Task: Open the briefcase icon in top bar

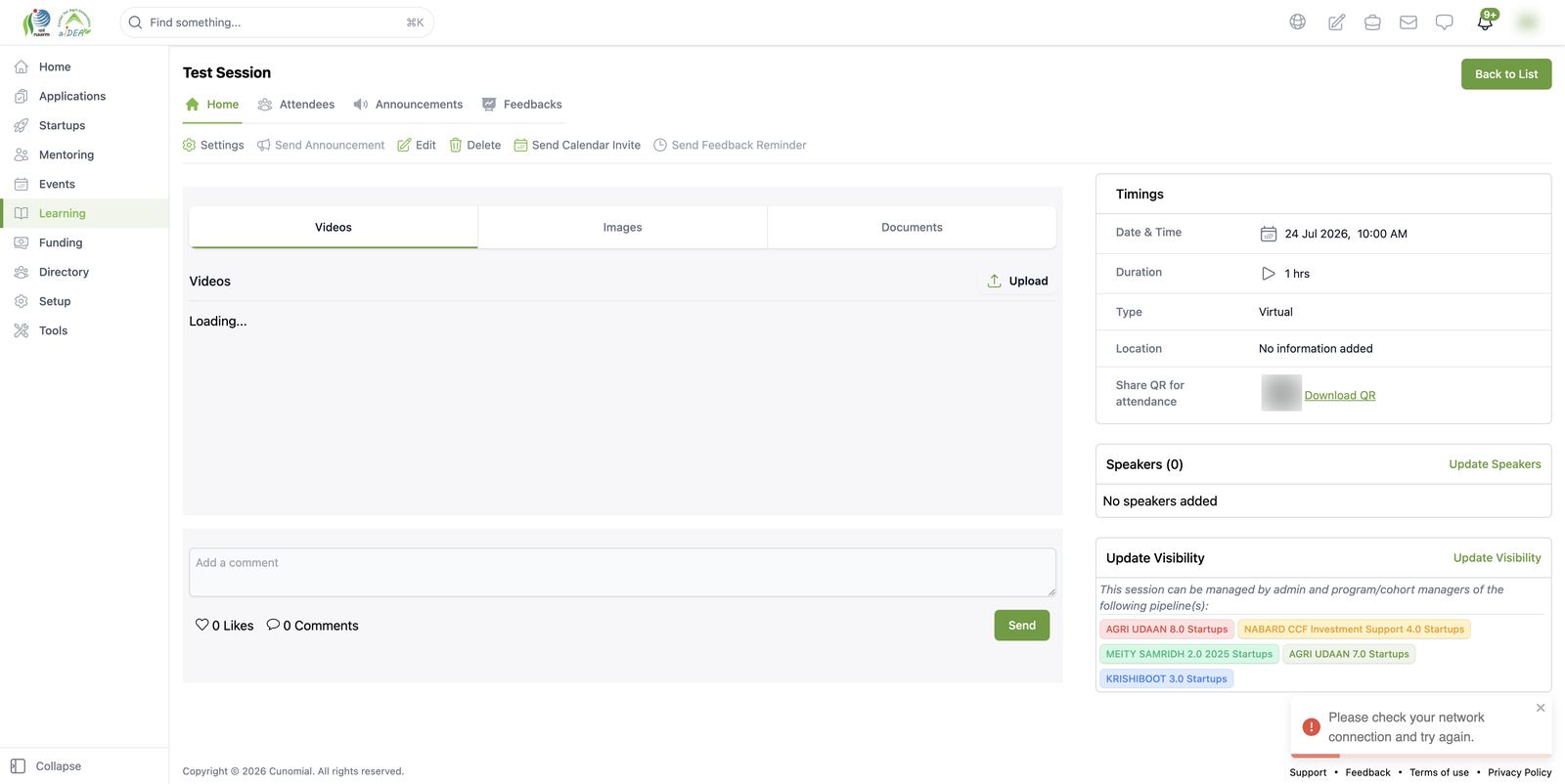Action: [x=1372, y=22]
